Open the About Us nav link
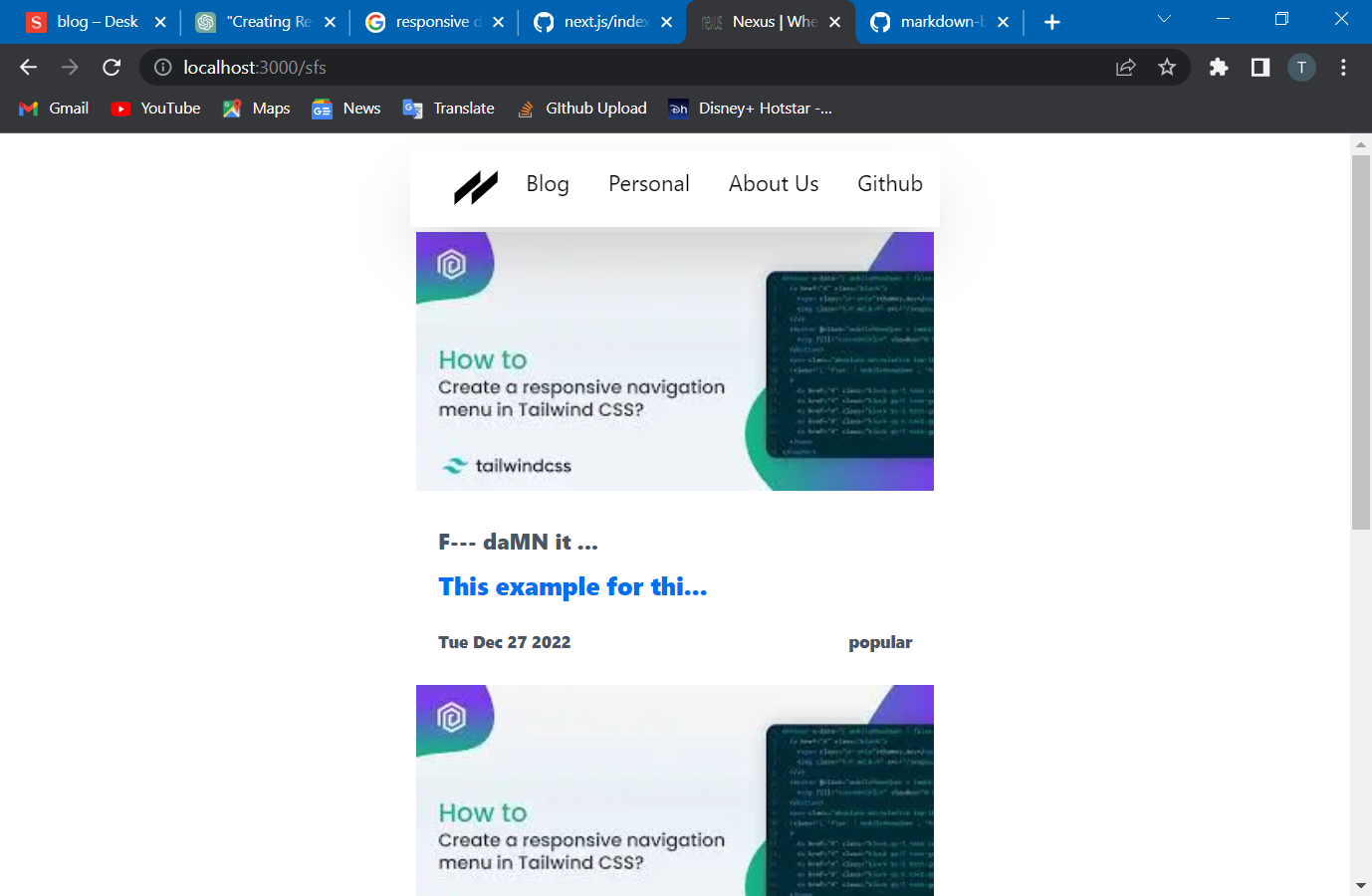The width and height of the screenshot is (1372, 896). pos(774,184)
